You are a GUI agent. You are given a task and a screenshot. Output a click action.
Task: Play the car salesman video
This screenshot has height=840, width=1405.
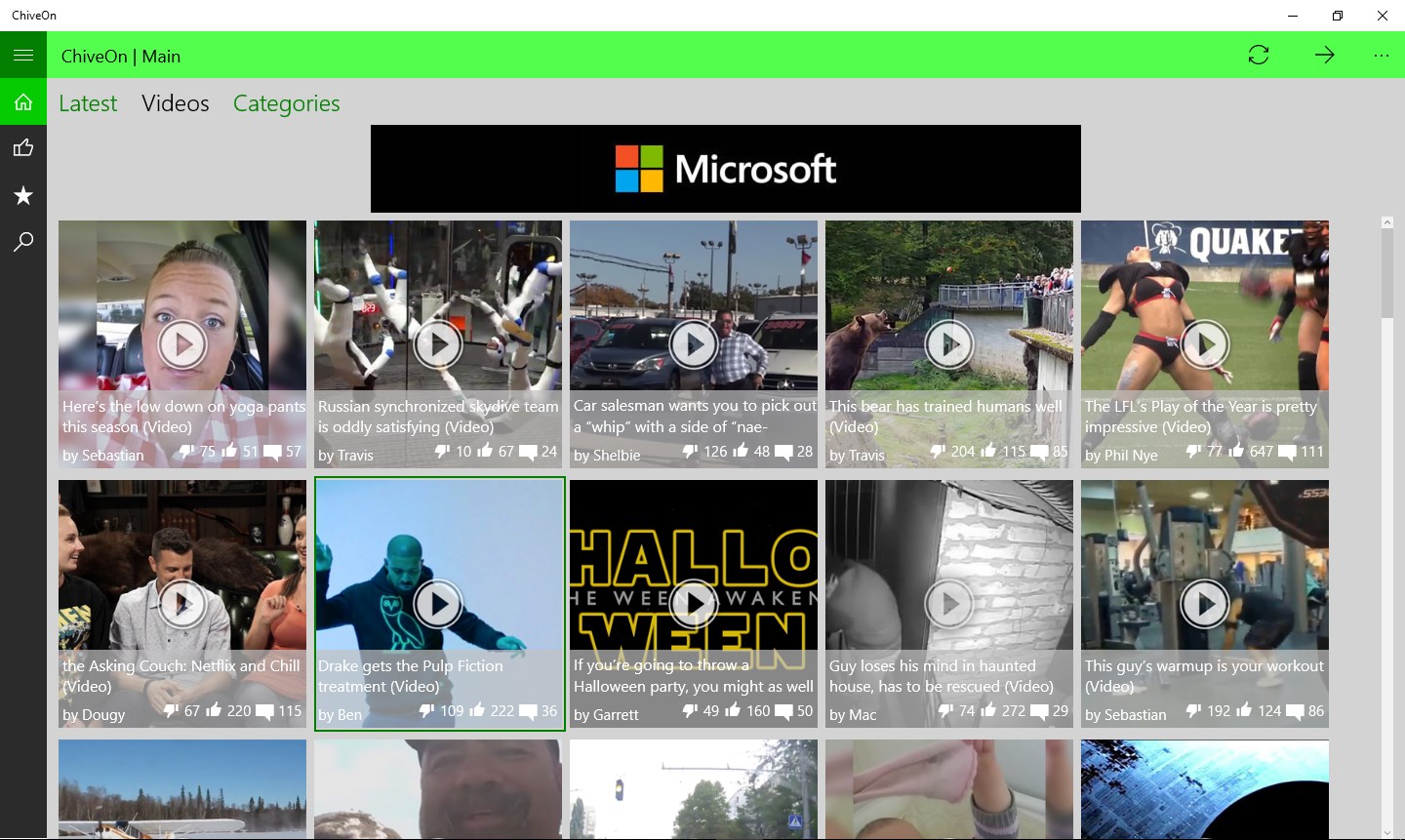(x=694, y=343)
